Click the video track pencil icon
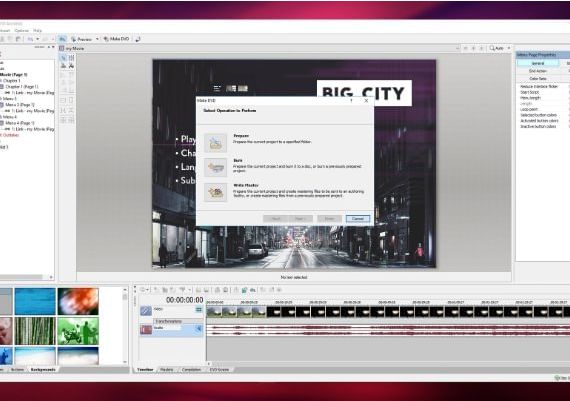This screenshot has height=401, width=570. pos(146,311)
